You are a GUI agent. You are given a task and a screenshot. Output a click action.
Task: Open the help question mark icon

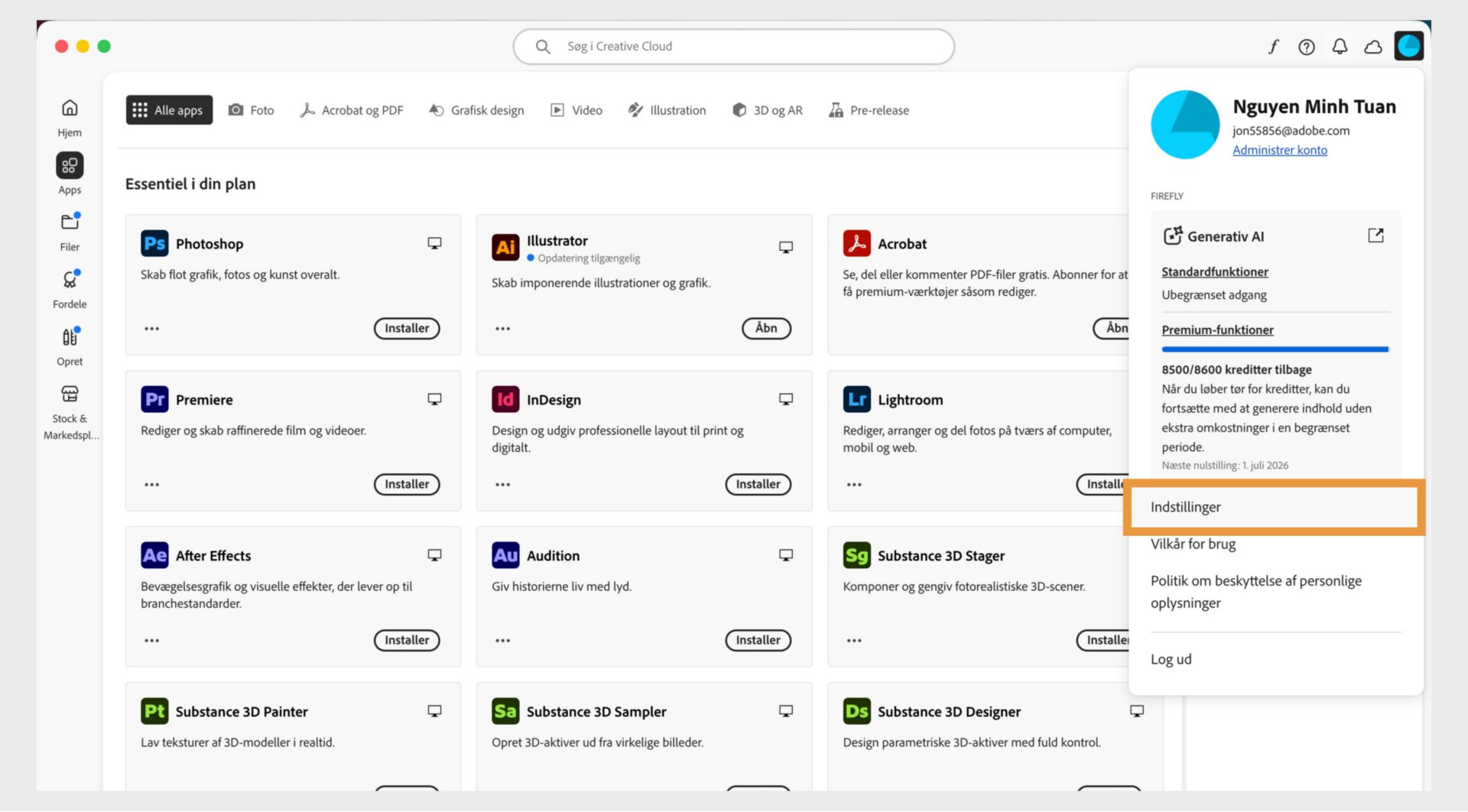(x=1307, y=47)
